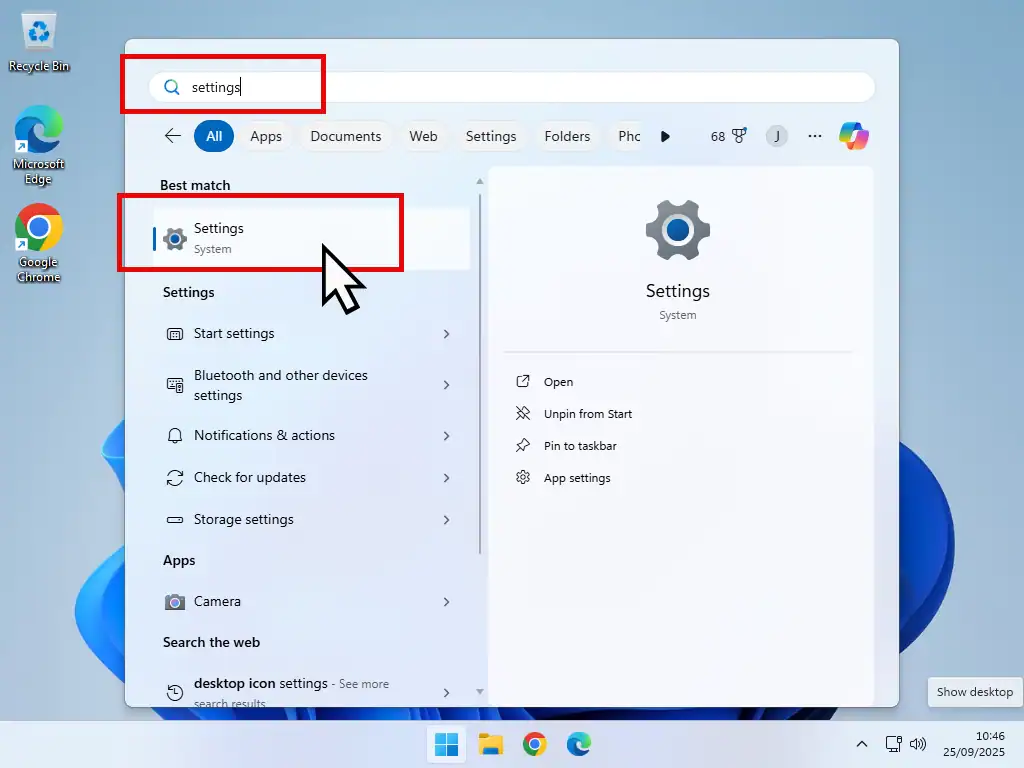Screen dimensions: 1024x768
Task: Click the desktop icon settings history icon
Action: pos(175,692)
